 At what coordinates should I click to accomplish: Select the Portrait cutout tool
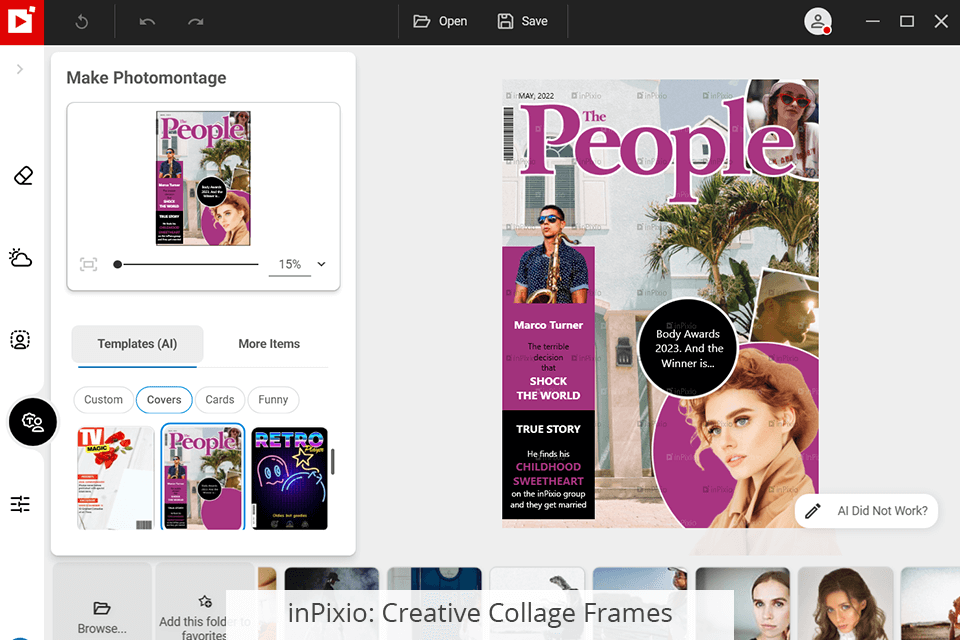tap(20, 340)
